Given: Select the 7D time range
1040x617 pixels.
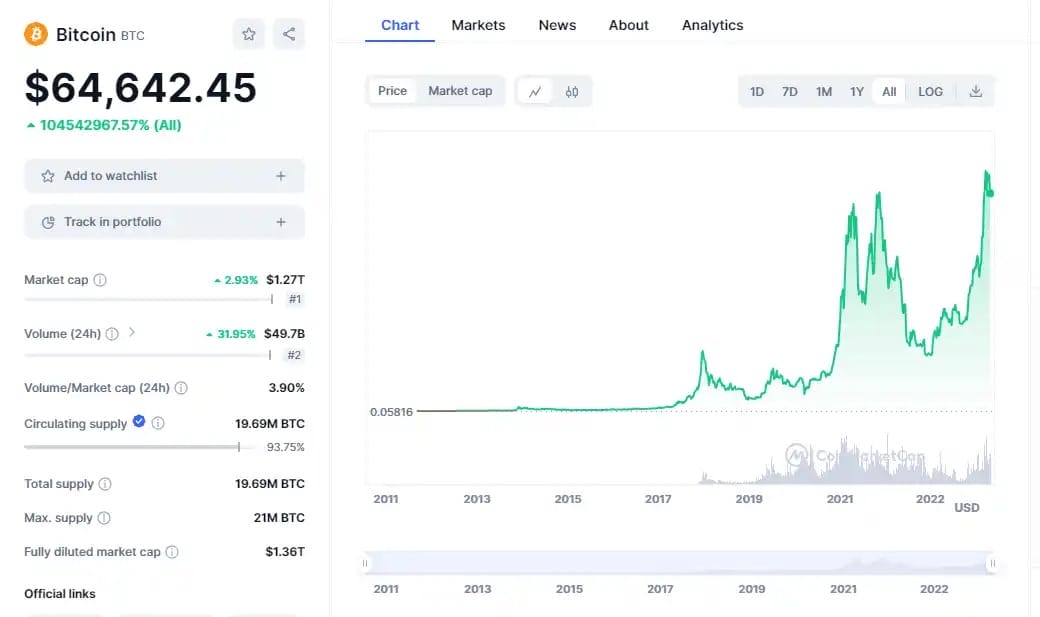Looking at the screenshot, I should 790,91.
